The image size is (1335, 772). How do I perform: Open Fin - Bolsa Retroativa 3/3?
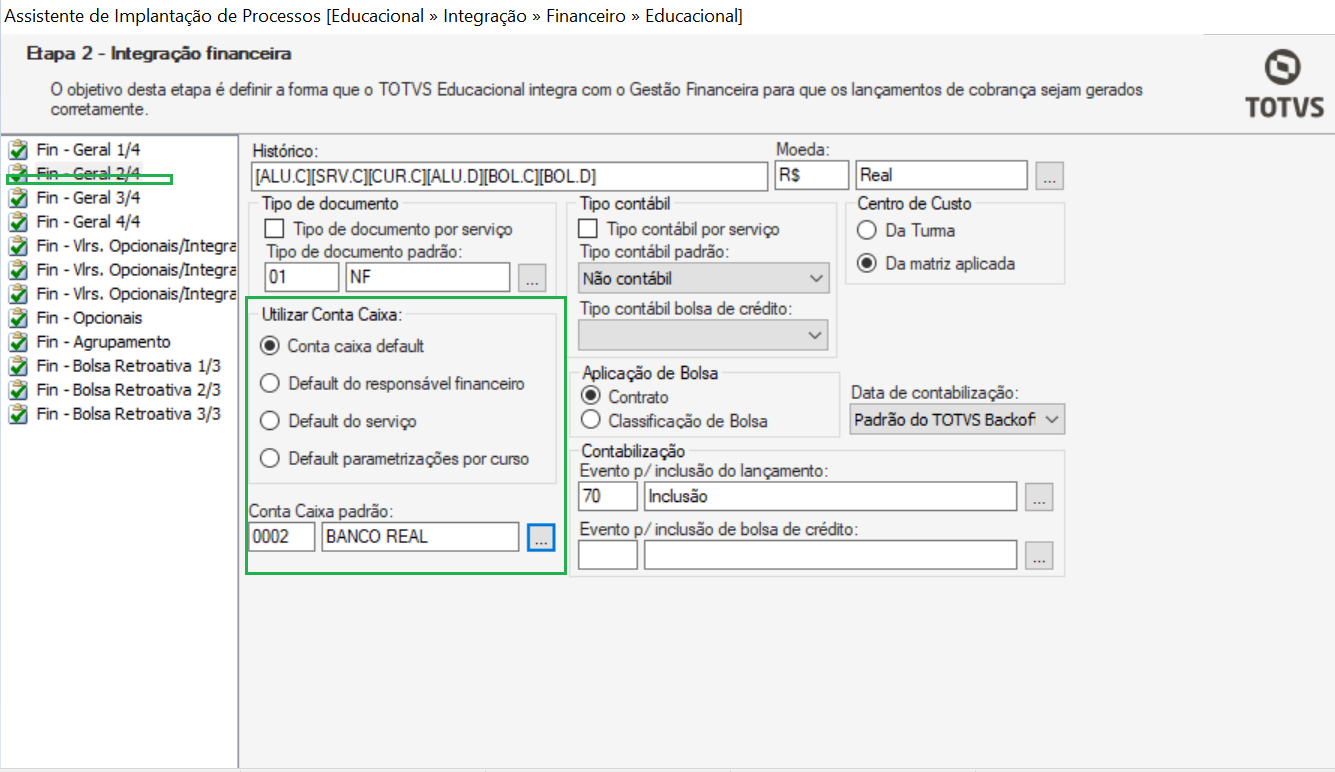tap(128, 414)
